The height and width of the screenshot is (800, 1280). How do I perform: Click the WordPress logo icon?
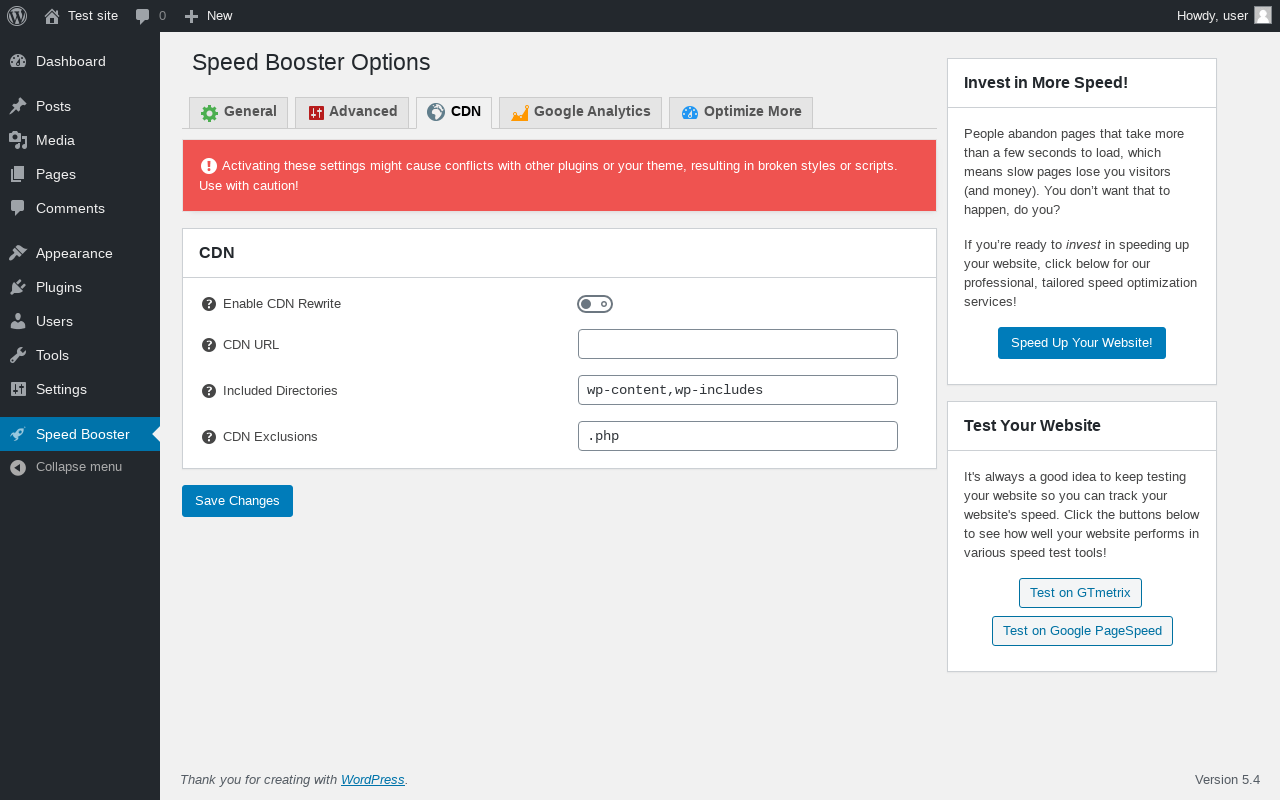[17, 15]
